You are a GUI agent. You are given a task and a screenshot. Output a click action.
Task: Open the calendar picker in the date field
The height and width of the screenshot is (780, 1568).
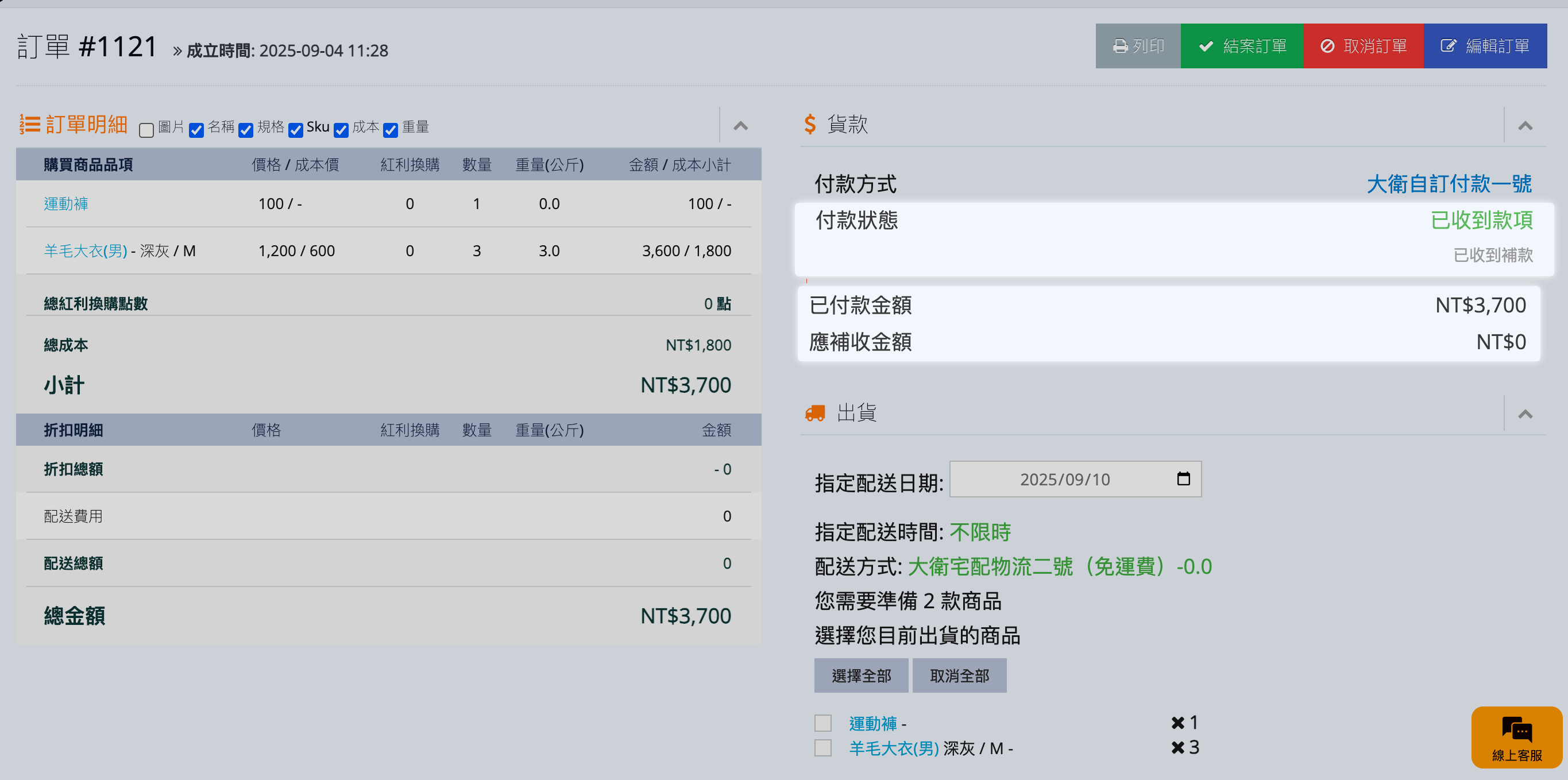(1183, 479)
